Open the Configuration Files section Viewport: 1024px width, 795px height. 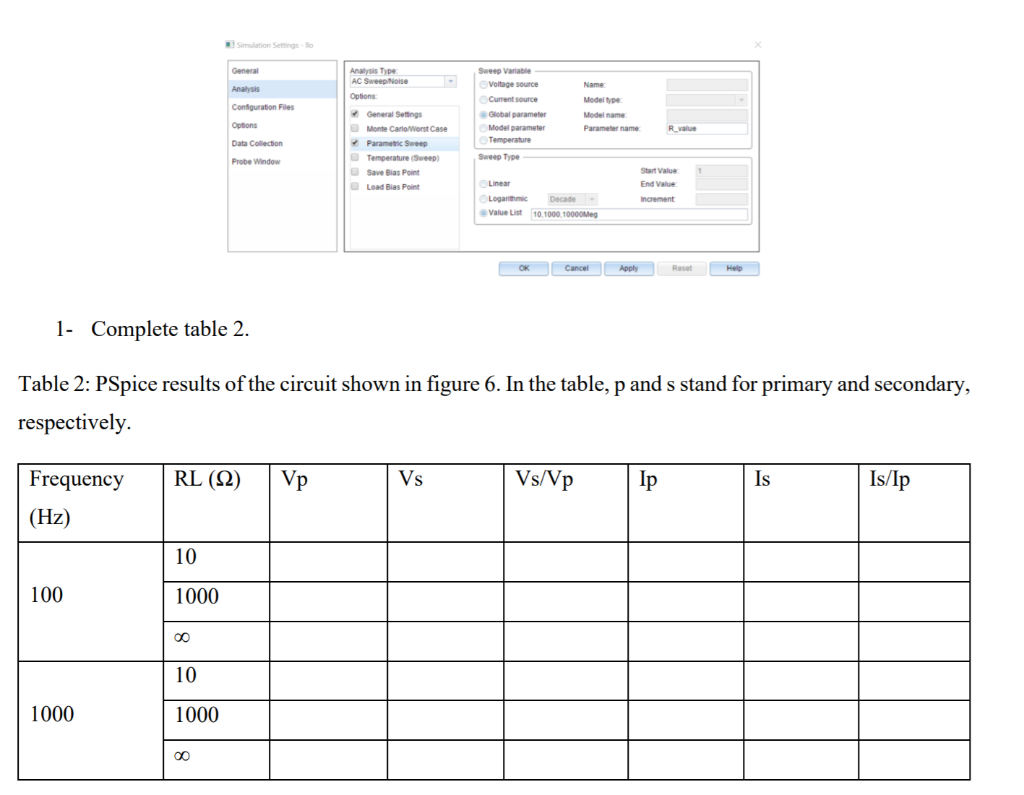263,107
